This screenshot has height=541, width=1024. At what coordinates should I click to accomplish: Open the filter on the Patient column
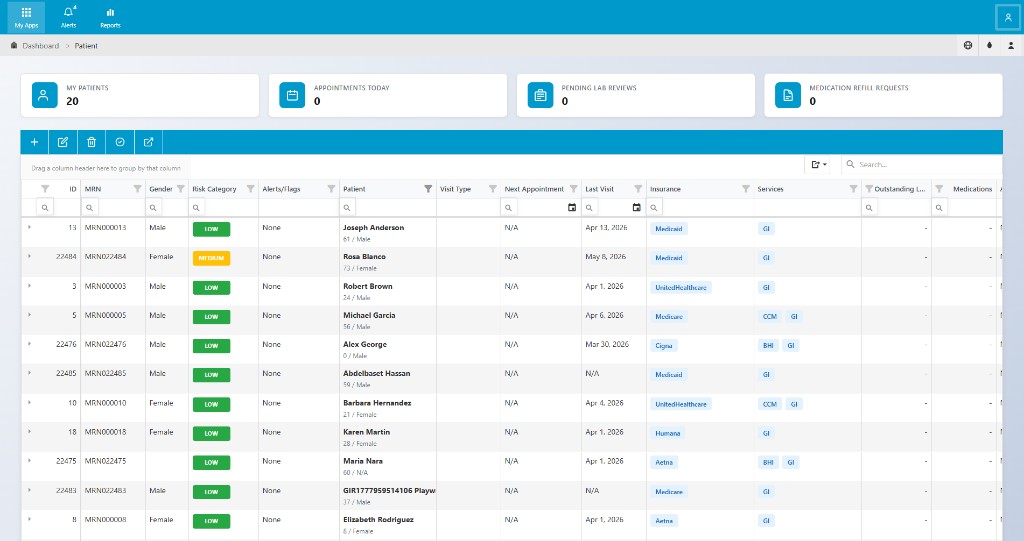pyautogui.click(x=428, y=189)
